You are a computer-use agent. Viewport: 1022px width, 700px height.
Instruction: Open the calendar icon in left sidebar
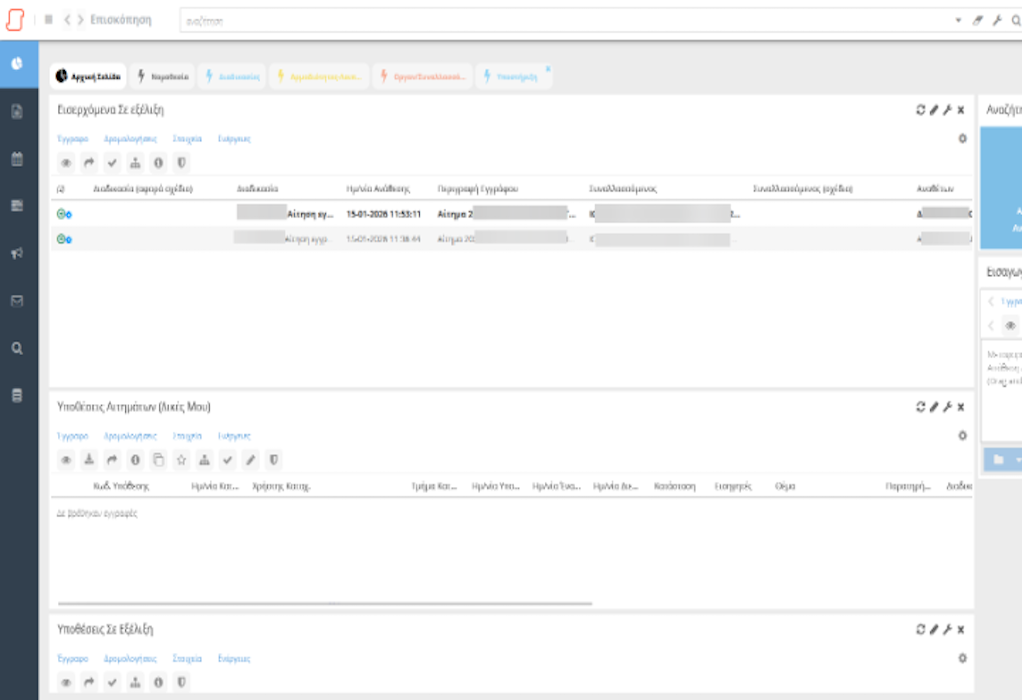(x=17, y=159)
